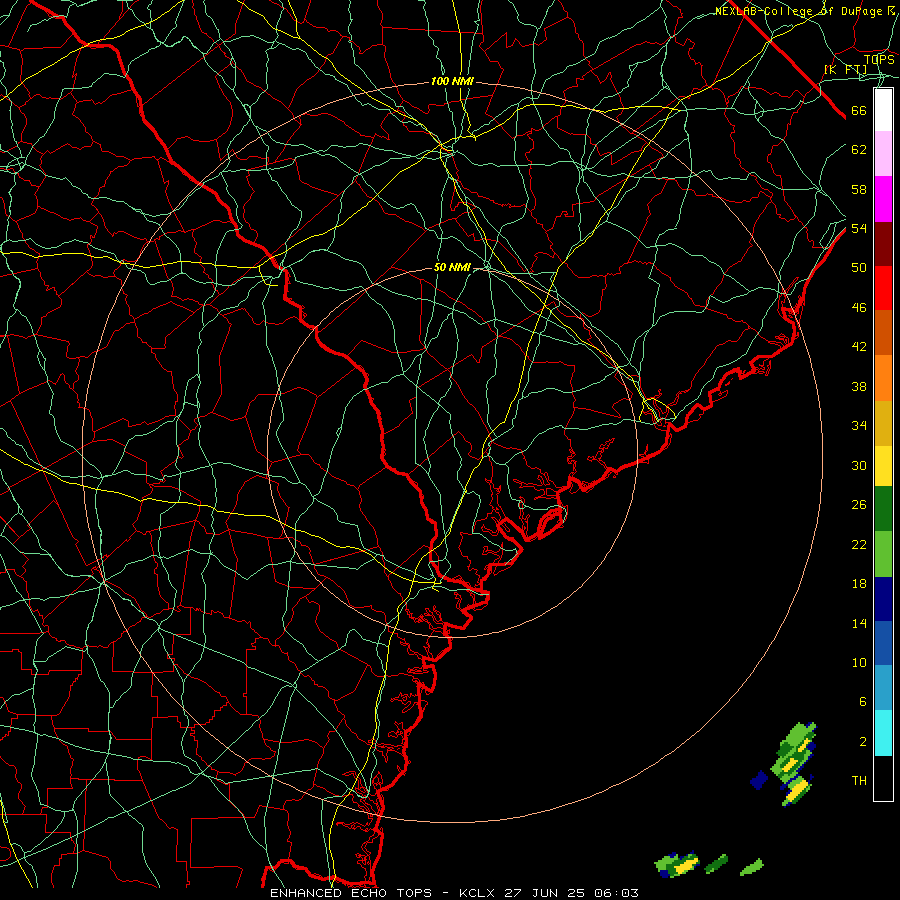
Task: Click the "100 NMI" range ring label
Action: click(452, 82)
